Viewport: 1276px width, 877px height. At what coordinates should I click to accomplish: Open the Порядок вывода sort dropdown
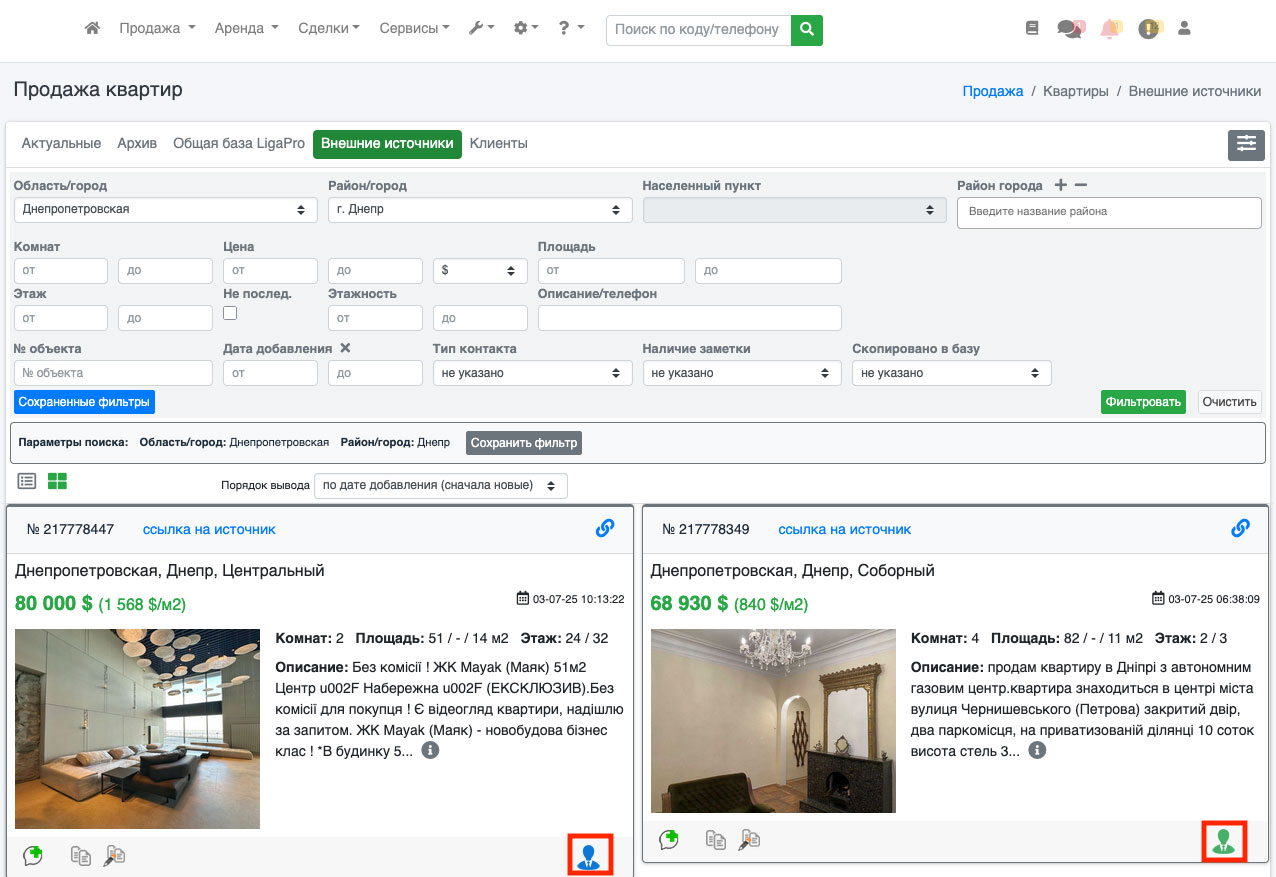(440, 486)
